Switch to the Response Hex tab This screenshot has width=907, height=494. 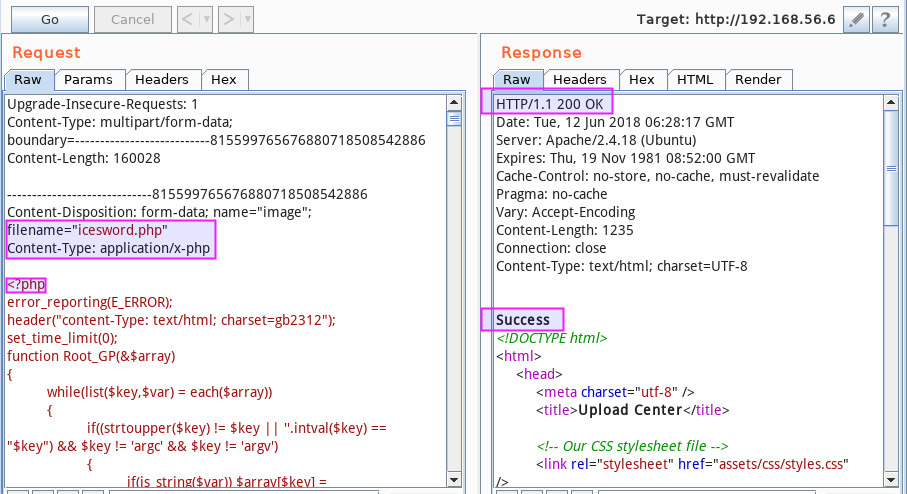642,80
